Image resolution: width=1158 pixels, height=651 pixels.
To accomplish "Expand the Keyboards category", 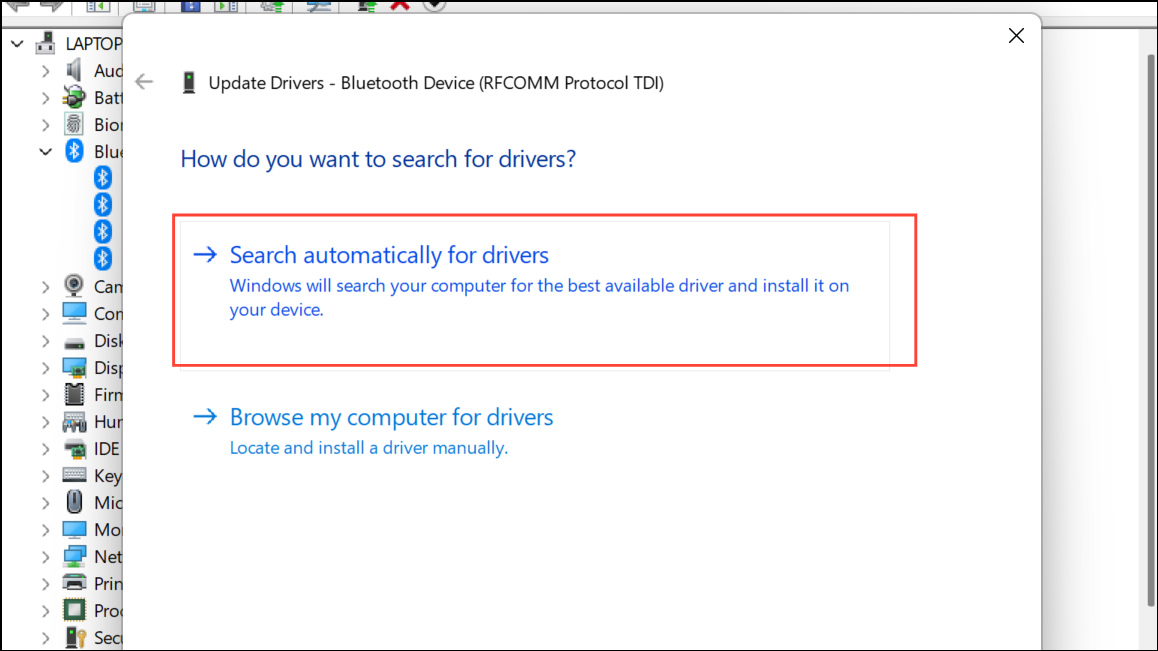I will tap(45, 475).
